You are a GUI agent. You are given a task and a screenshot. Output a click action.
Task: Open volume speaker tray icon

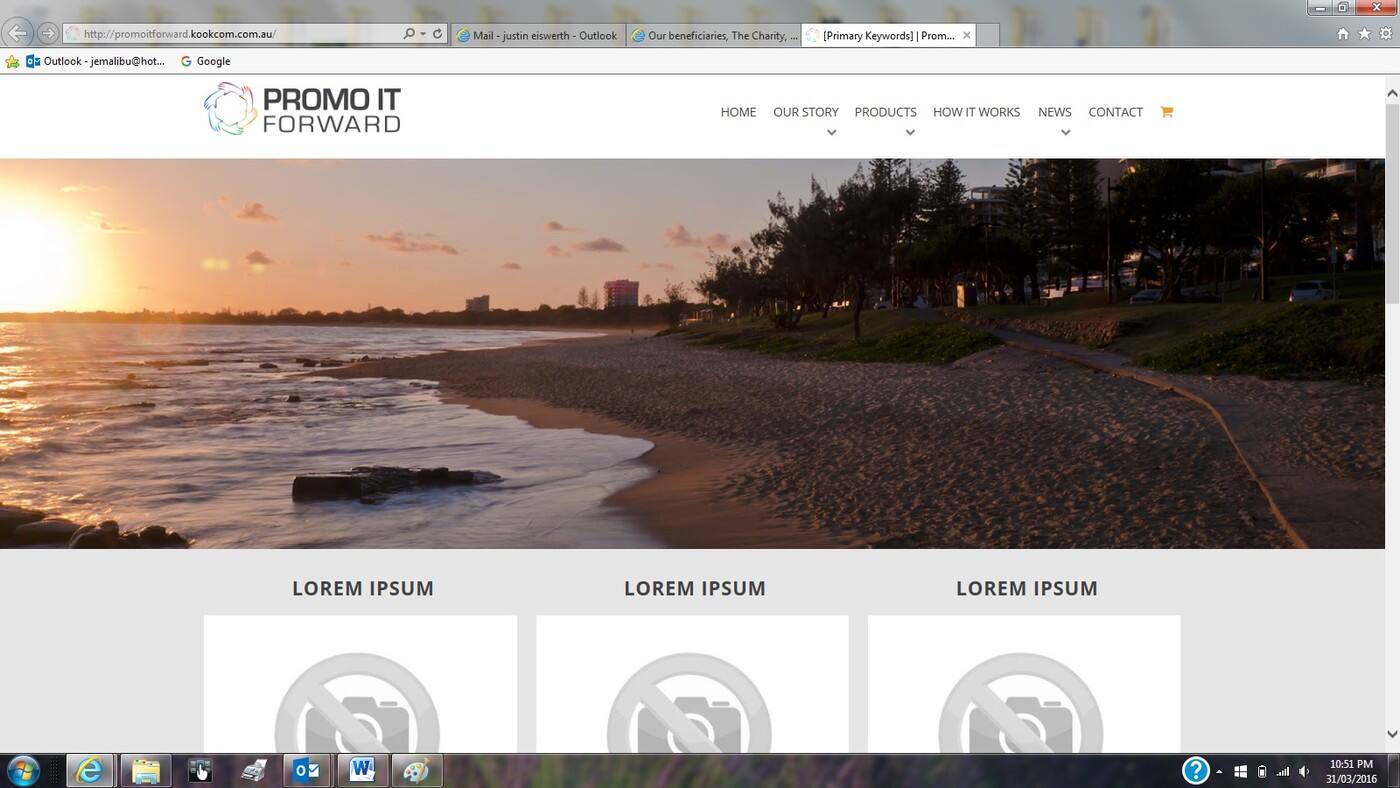point(1304,771)
